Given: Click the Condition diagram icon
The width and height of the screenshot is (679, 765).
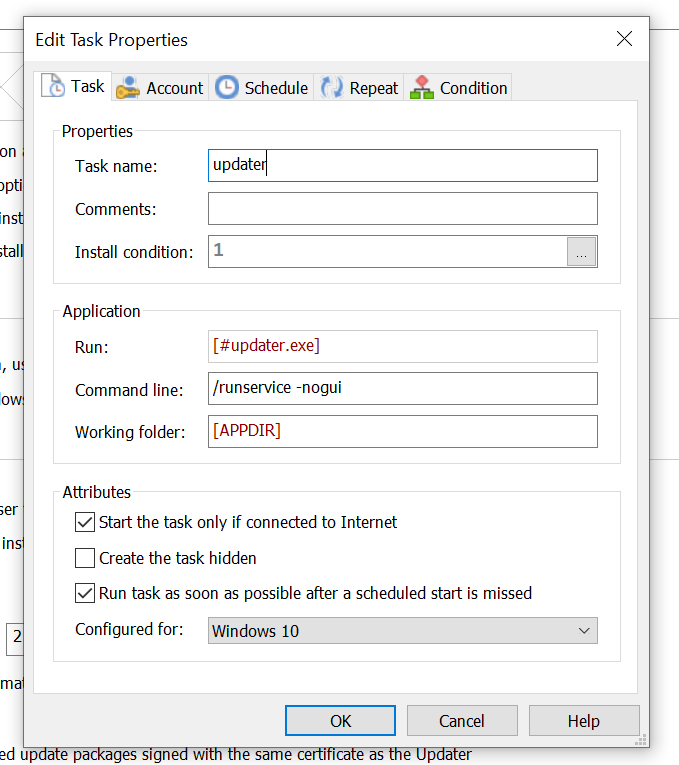Looking at the screenshot, I should click(x=422, y=88).
